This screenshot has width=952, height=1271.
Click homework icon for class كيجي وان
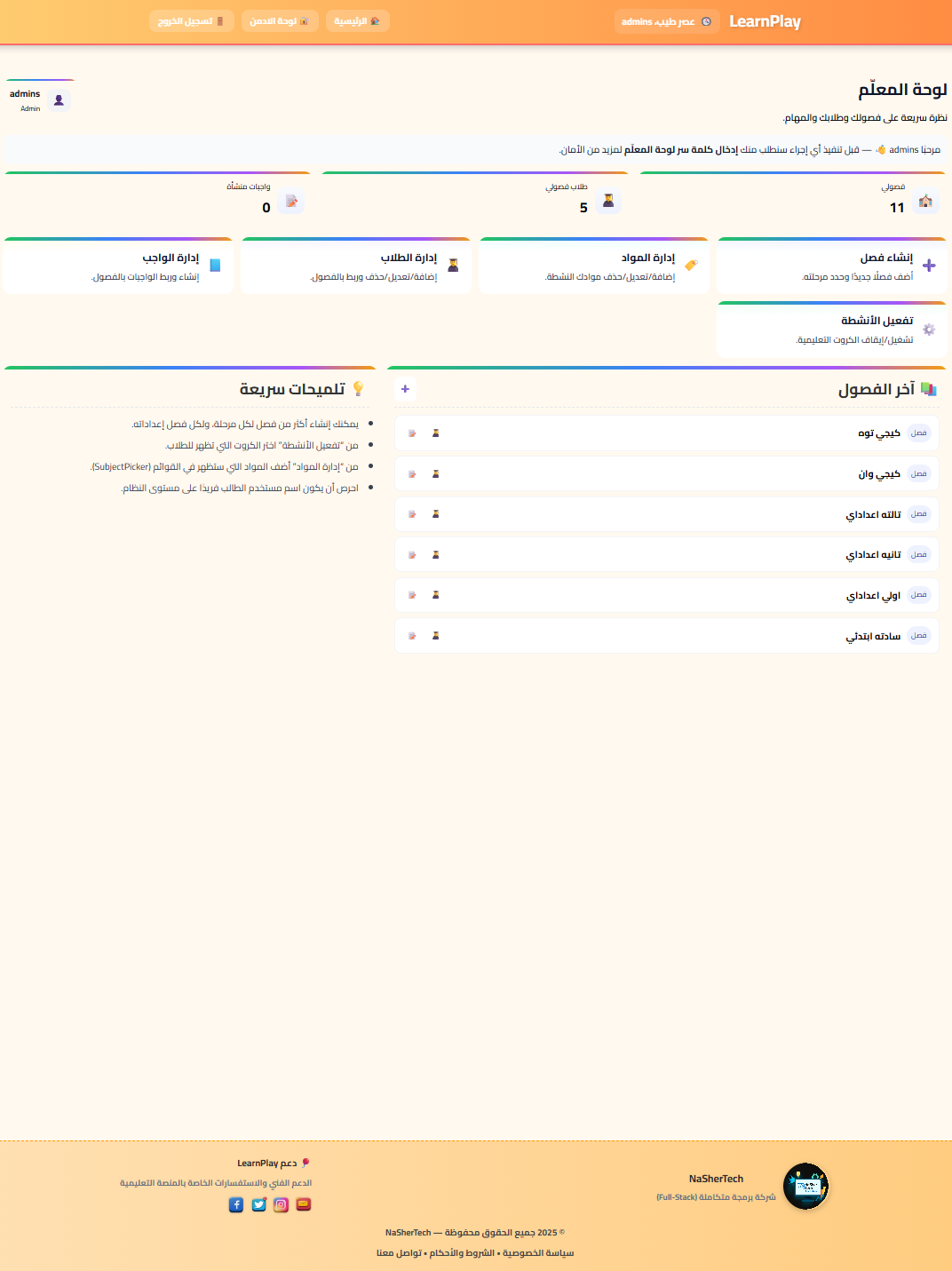pyautogui.click(x=412, y=474)
